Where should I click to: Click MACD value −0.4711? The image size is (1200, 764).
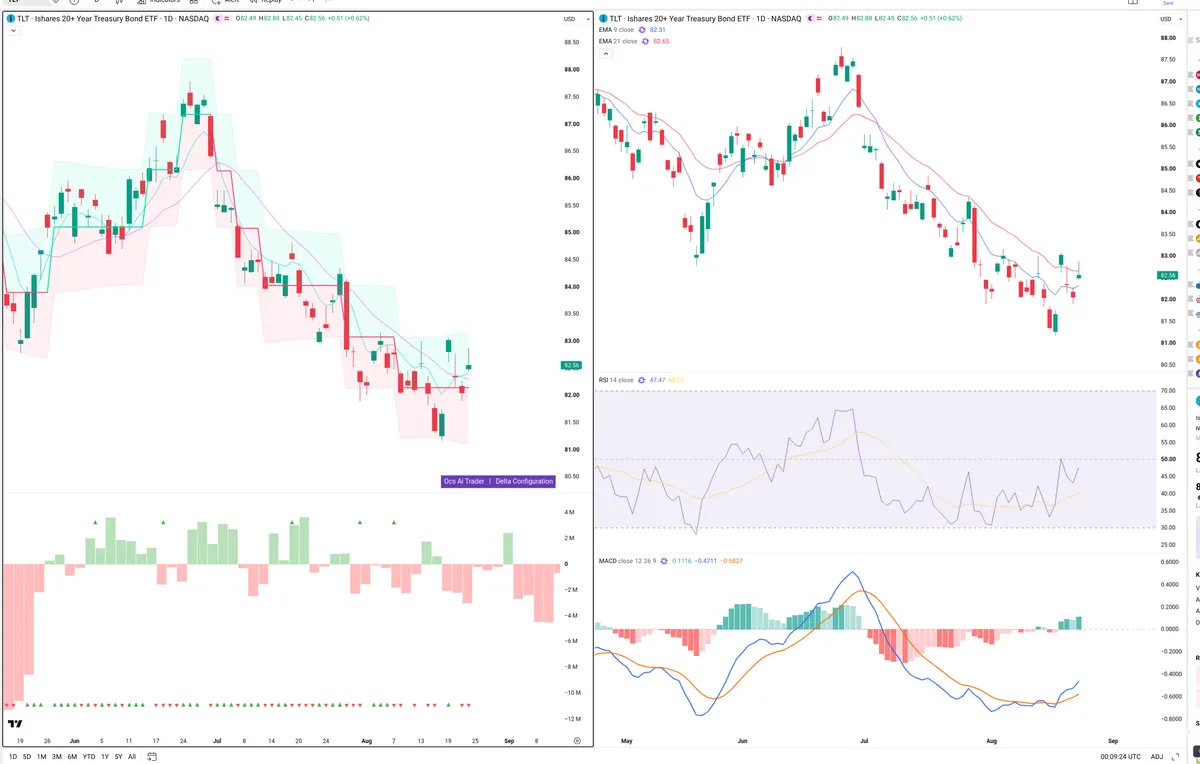click(x=705, y=561)
